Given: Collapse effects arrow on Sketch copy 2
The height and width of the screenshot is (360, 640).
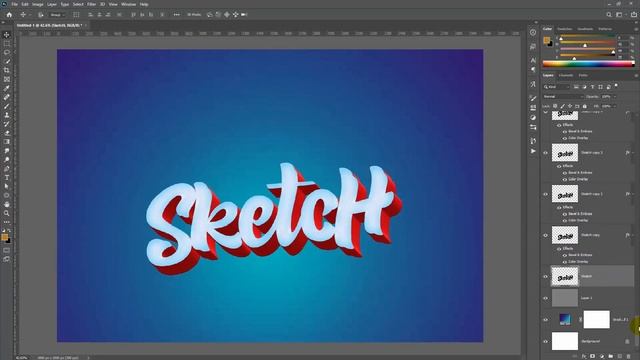Looking at the screenshot, I should 633,194.
